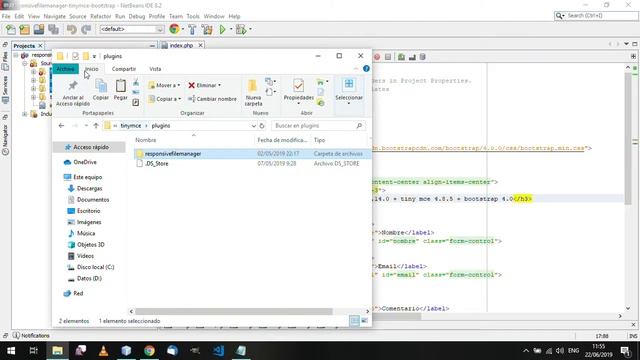
Task: Open the Copiar a dropdown in ribbon
Action: (x=165, y=99)
